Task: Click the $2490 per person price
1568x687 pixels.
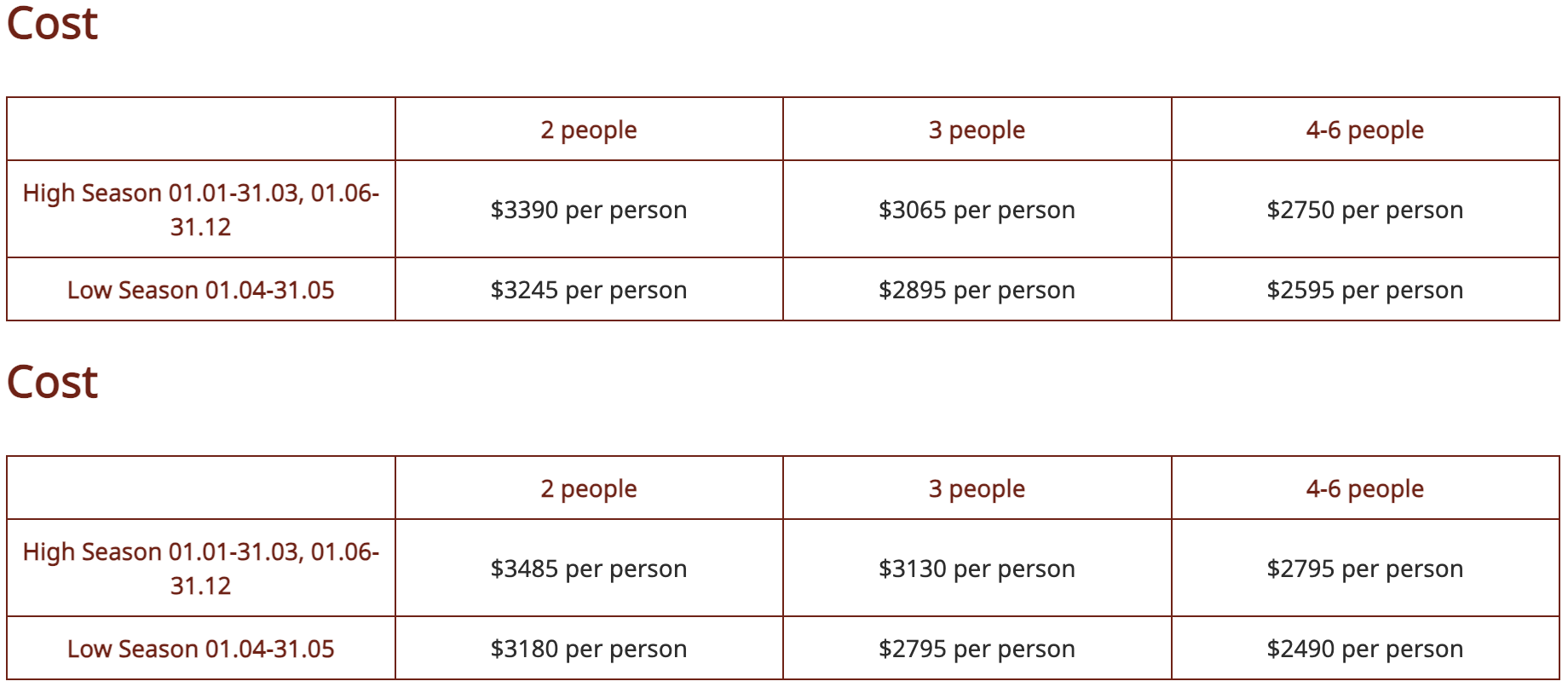Action: (x=1364, y=649)
